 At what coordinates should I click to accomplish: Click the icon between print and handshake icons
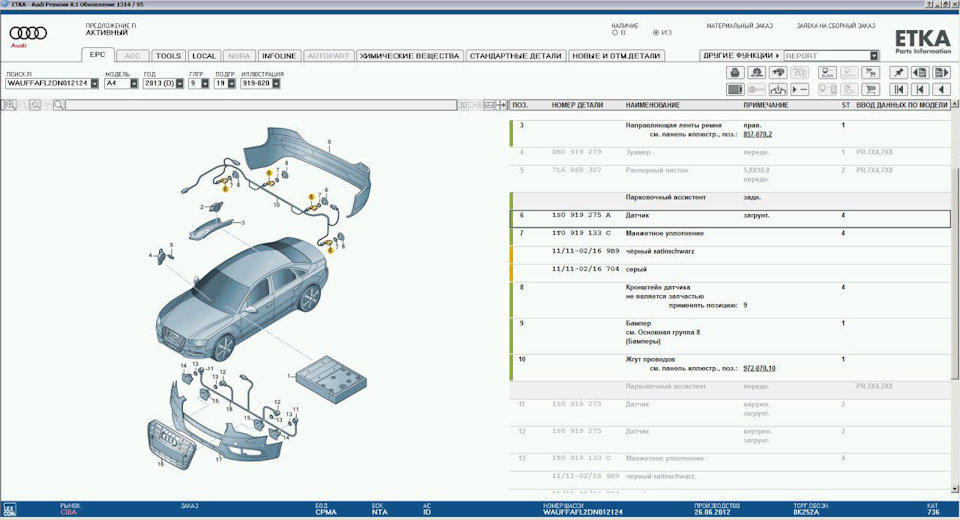(x=757, y=73)
